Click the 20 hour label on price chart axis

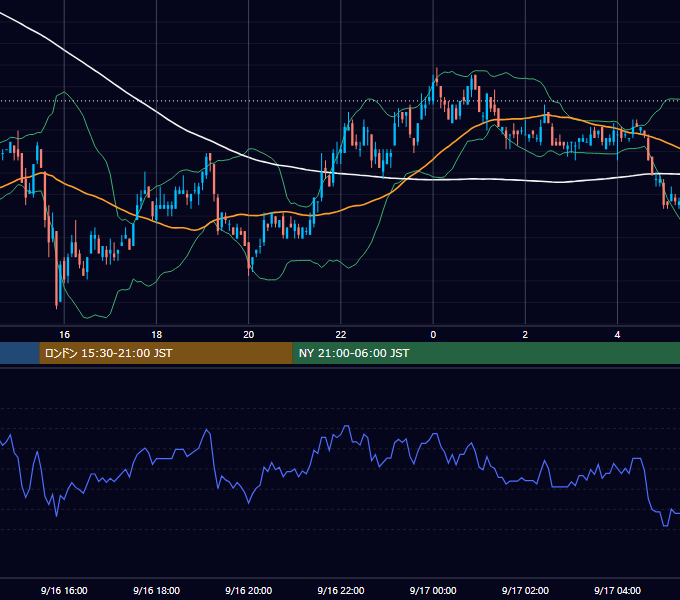click(248, 335)
